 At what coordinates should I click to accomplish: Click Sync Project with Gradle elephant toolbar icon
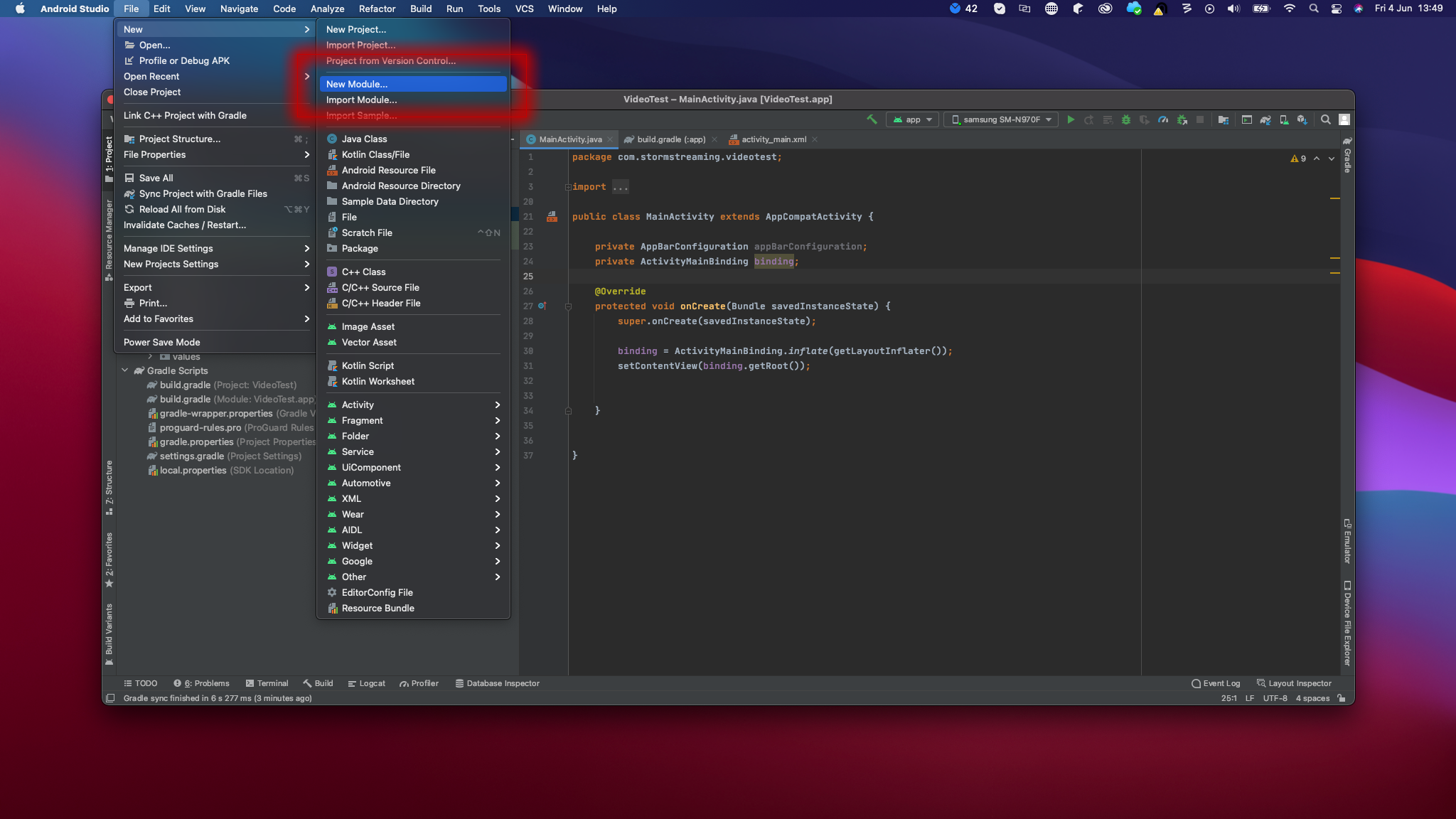click(x=1265, y=119)
